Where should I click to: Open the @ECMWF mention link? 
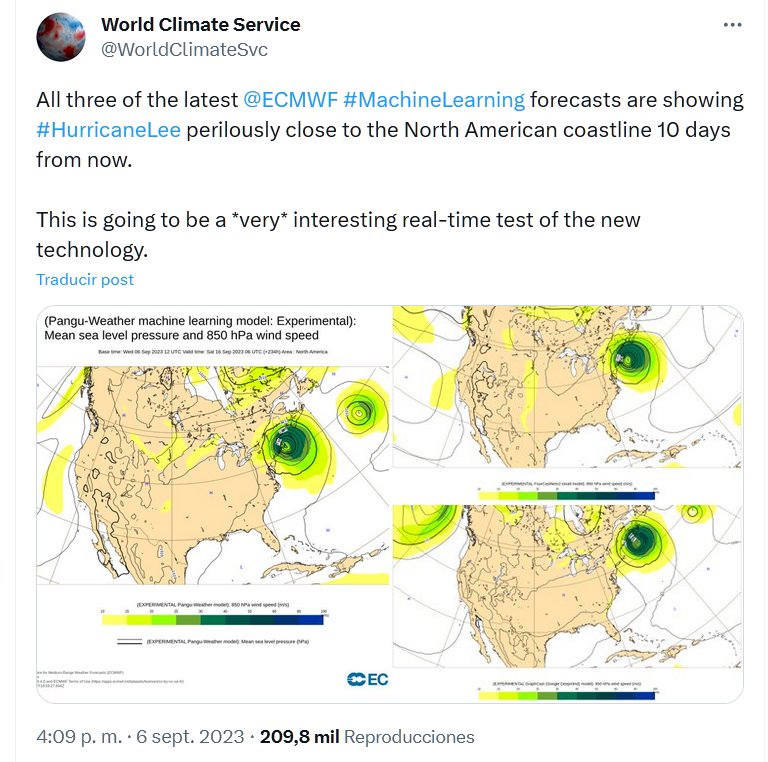pos(289,100)
